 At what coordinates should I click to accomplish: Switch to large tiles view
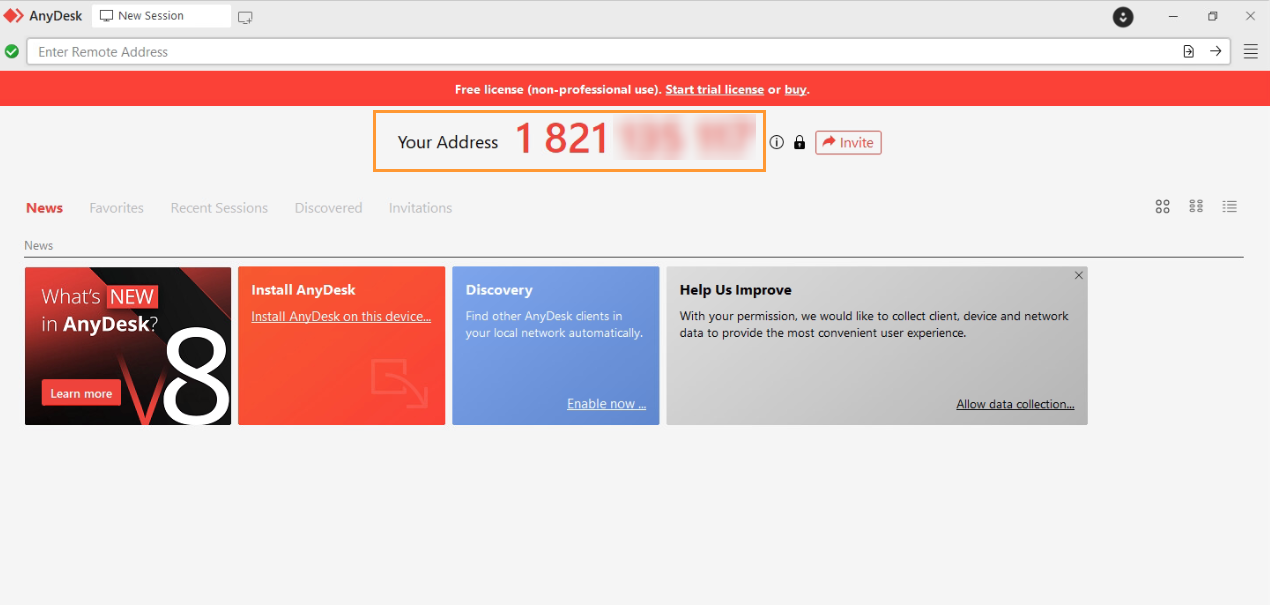pyautogui.click(x=1162, y=207)
